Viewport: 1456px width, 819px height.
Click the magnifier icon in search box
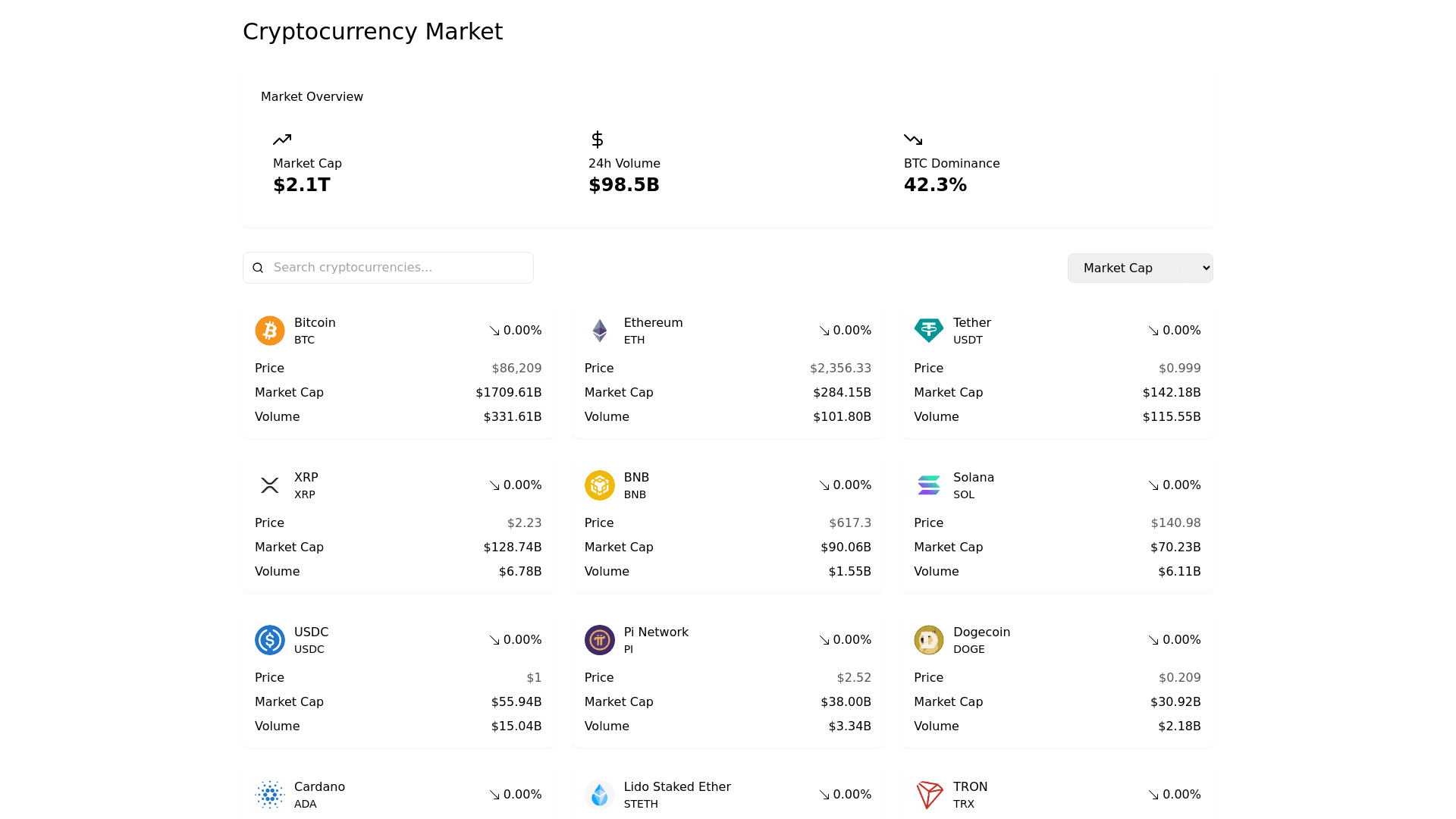click(x=258, y=268)
